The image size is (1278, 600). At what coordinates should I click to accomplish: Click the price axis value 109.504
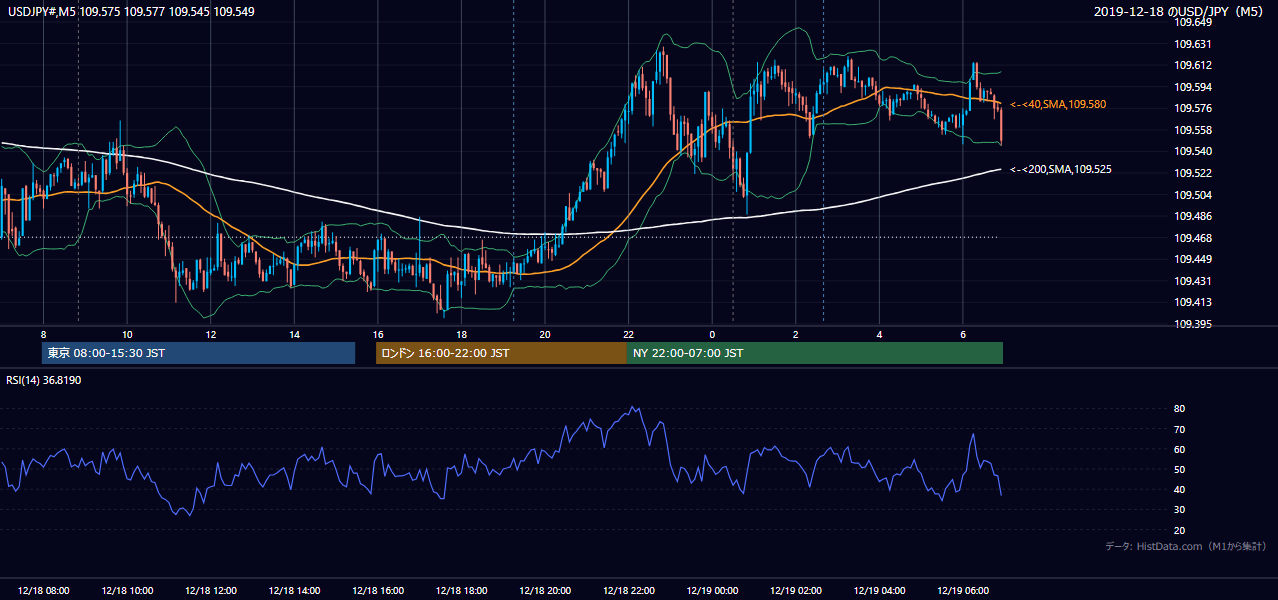tap(1192, 195)
